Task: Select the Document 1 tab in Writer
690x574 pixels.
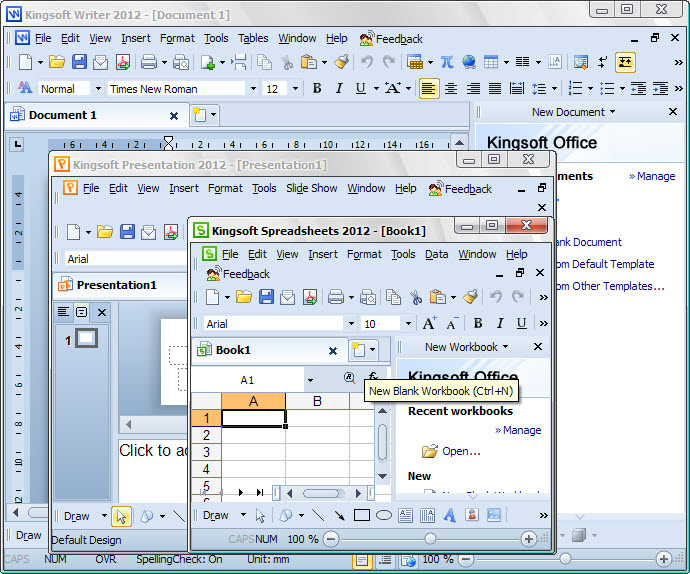Action: [x=96, y=115]
